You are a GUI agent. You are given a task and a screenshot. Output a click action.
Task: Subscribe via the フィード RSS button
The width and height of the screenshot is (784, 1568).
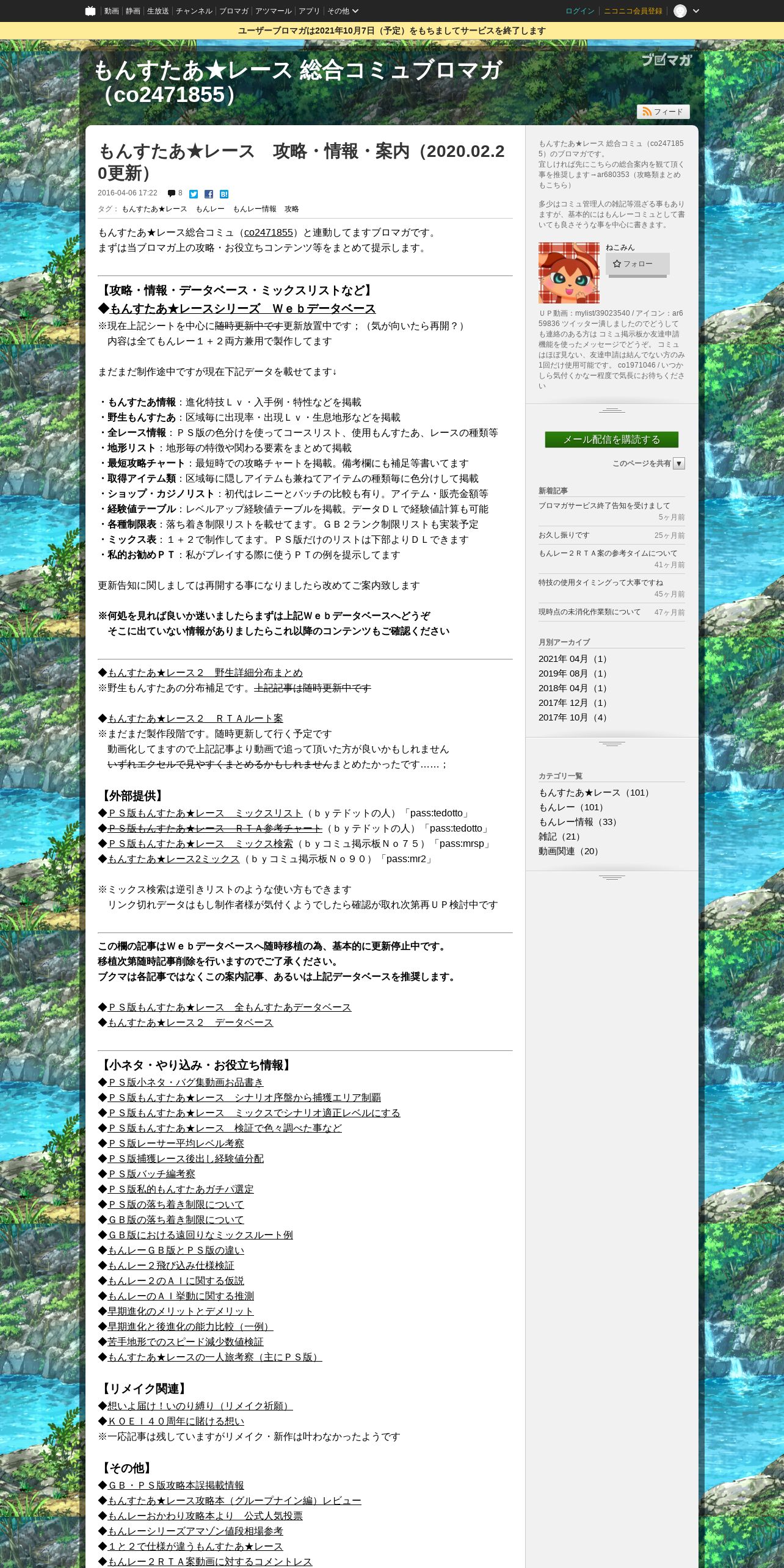pos(663,112)
